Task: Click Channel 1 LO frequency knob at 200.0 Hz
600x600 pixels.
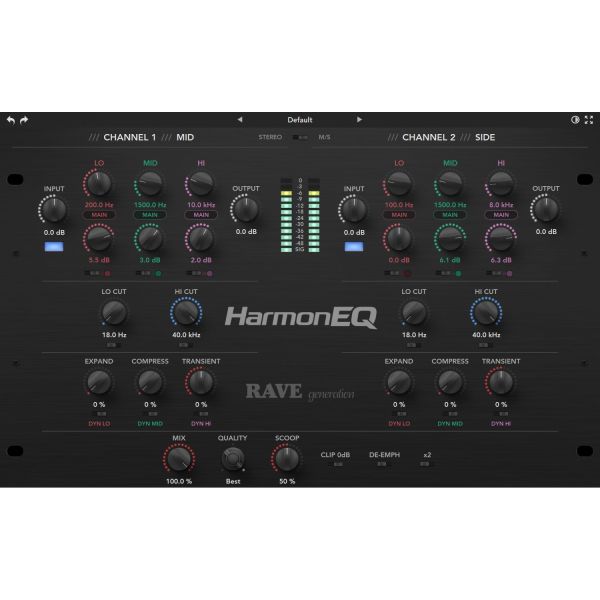Action: tap(99, 184)
